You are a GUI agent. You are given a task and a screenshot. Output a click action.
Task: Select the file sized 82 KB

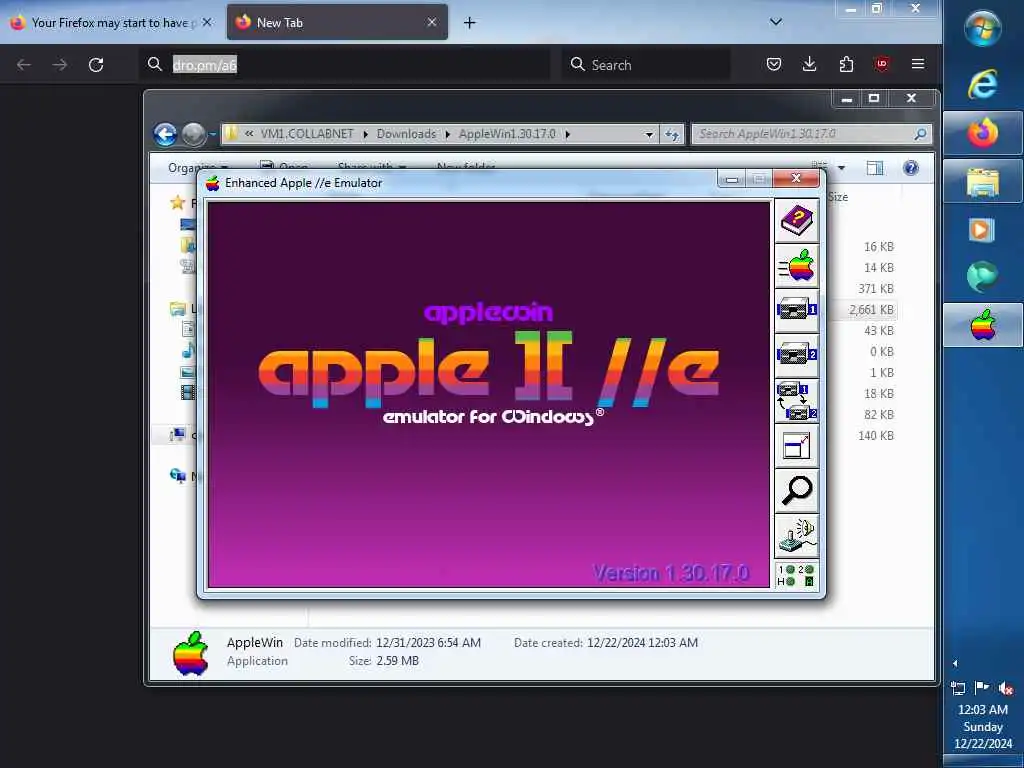(x=878, y=415)
